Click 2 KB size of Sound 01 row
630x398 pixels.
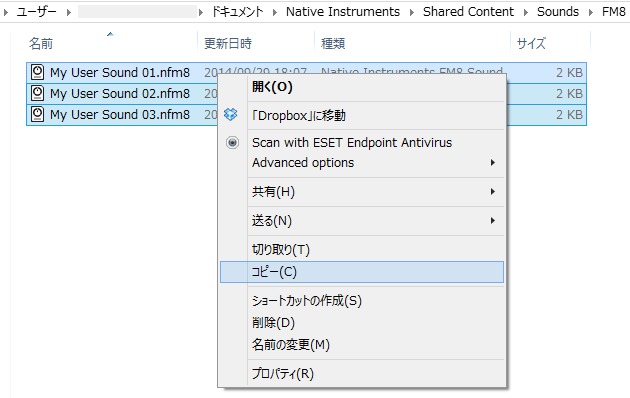tap(569, 73)
